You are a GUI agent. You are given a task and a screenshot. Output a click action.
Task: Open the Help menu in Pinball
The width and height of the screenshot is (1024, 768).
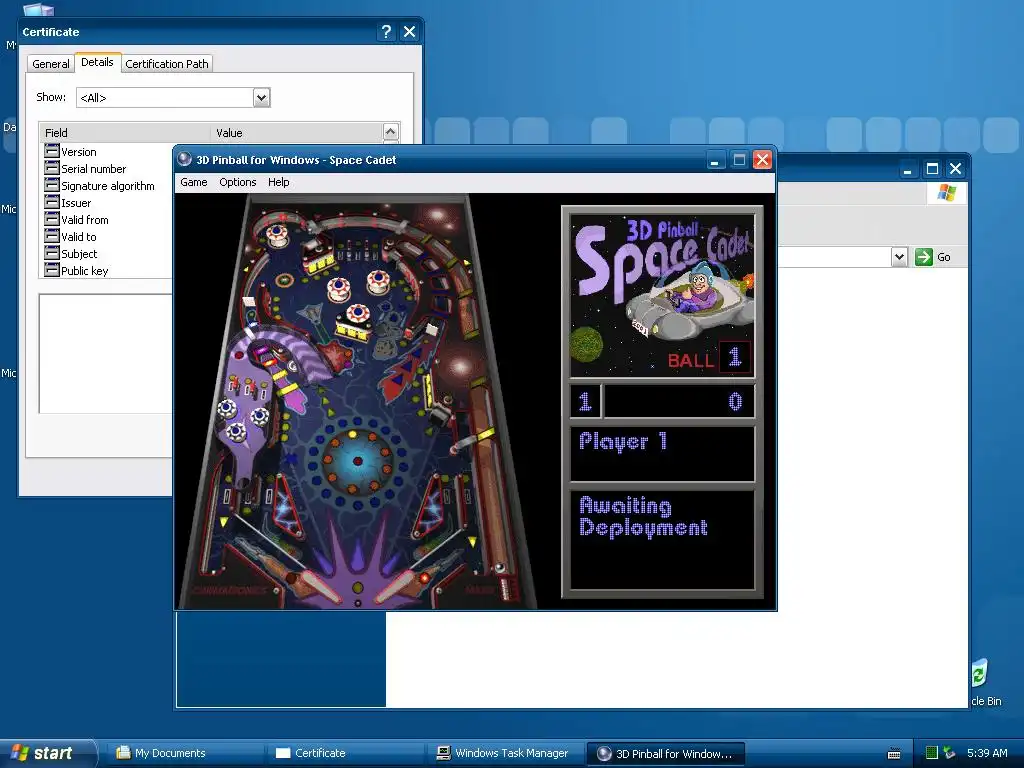click(278, 182)
